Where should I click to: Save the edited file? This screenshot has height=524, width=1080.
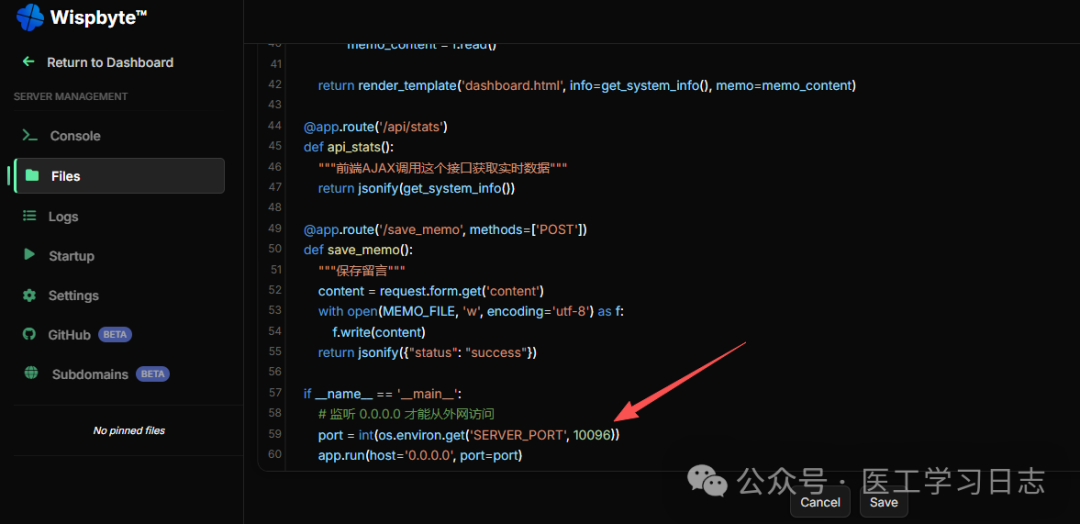click(x=884, y=502)
